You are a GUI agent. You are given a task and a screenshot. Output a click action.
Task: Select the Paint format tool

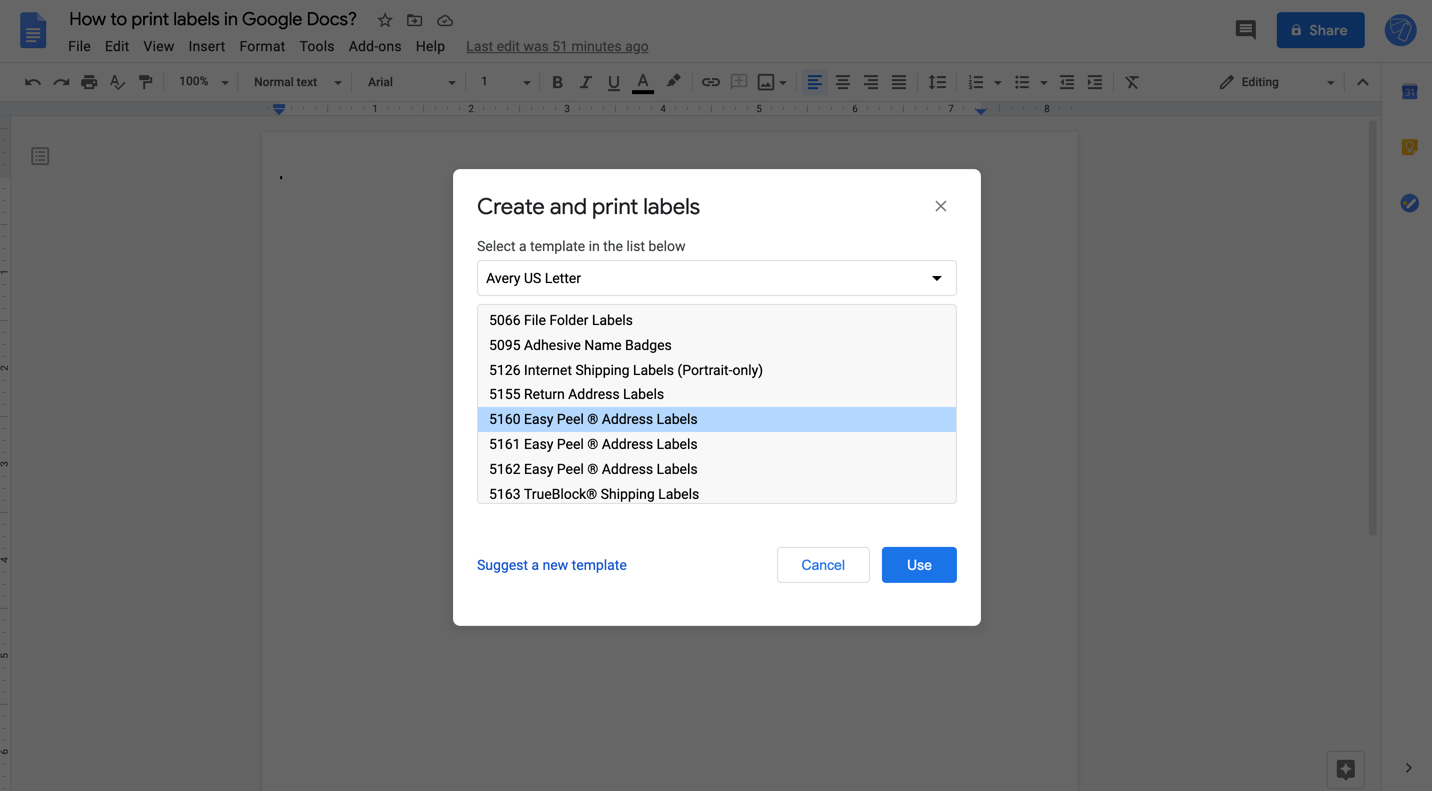(146, 82)
